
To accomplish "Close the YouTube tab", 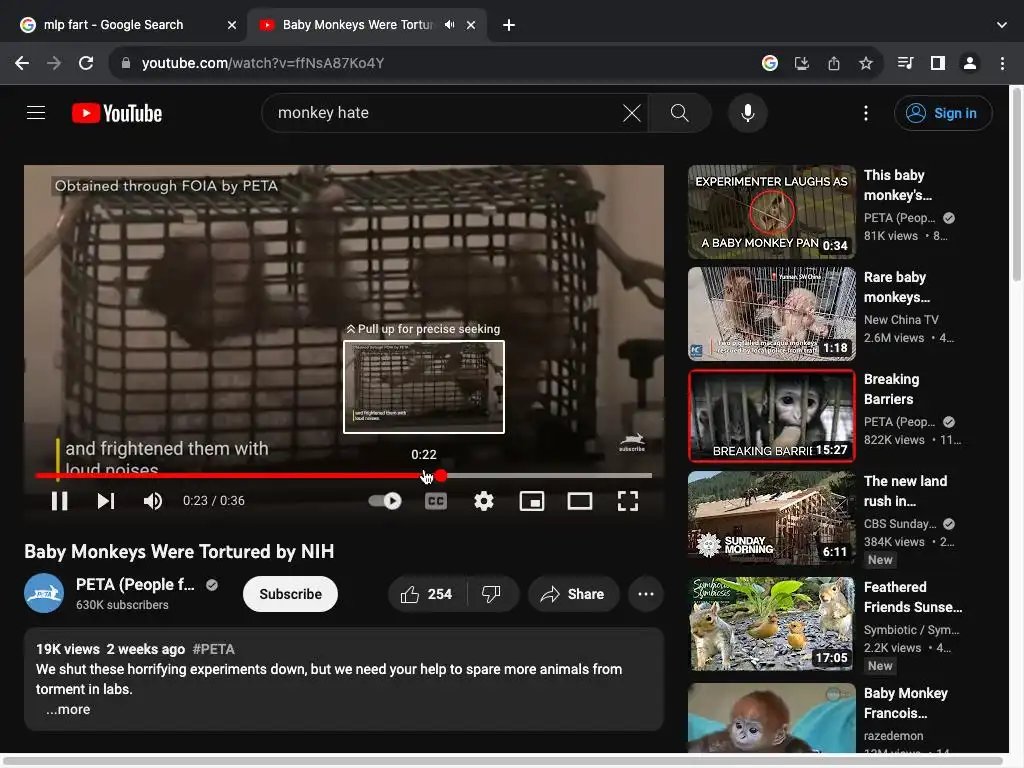I will tap(471, 25).
